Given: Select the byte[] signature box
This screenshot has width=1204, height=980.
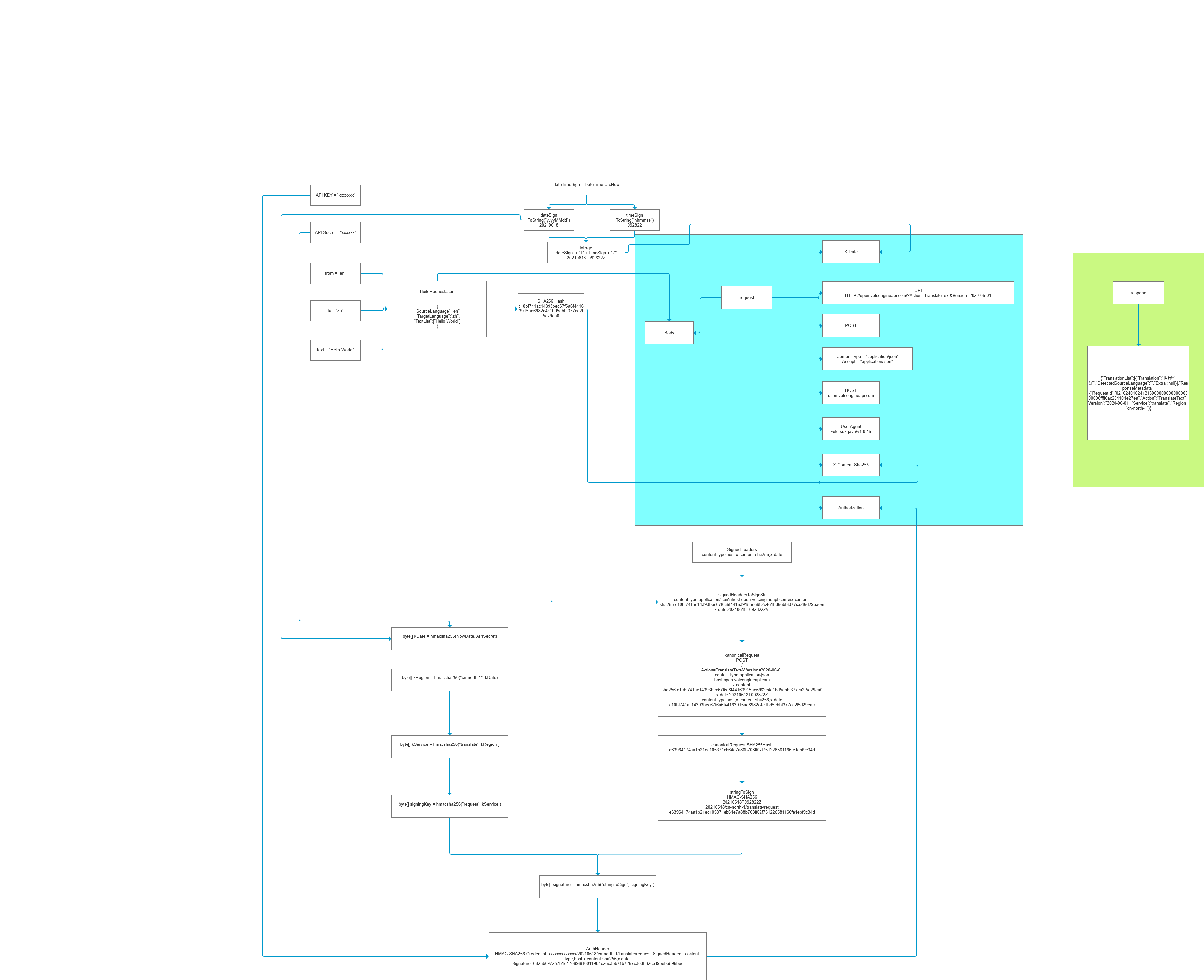Looking at the screenshot, I should pos(598,887).
